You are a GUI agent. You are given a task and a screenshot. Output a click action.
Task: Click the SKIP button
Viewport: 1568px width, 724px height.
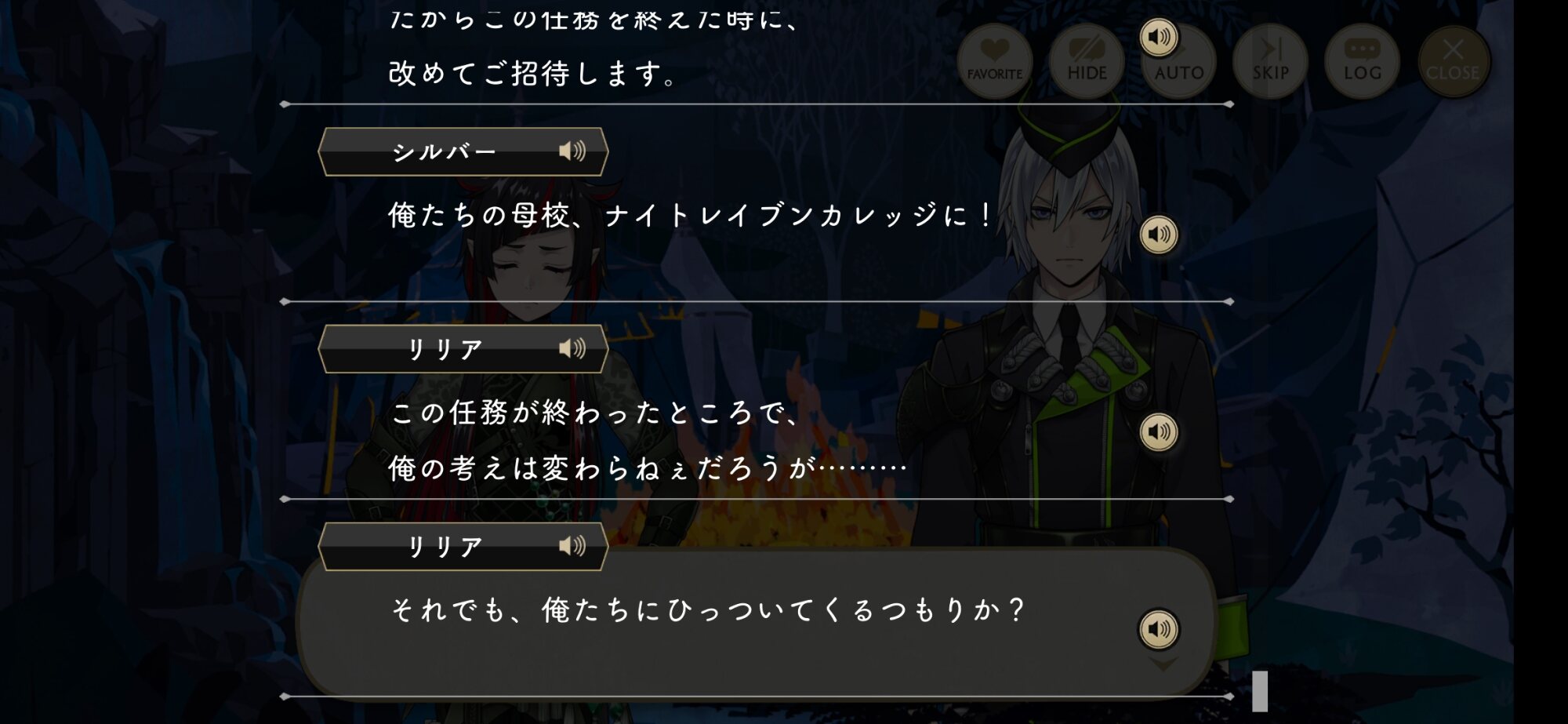pyautogui.click(x=1270, y=61)
